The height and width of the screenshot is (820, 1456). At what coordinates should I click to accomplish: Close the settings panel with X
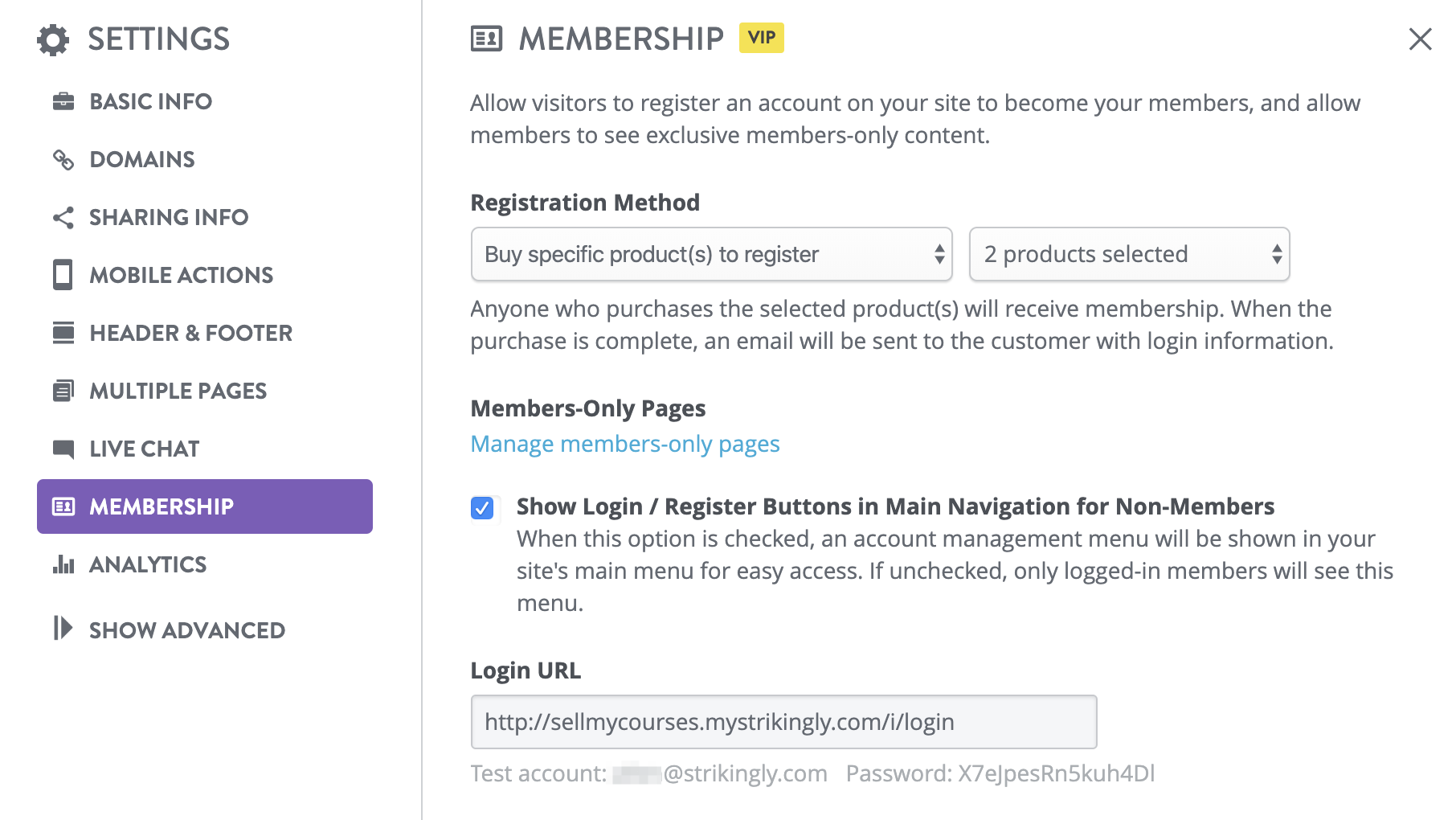(x=1420, y=39)
